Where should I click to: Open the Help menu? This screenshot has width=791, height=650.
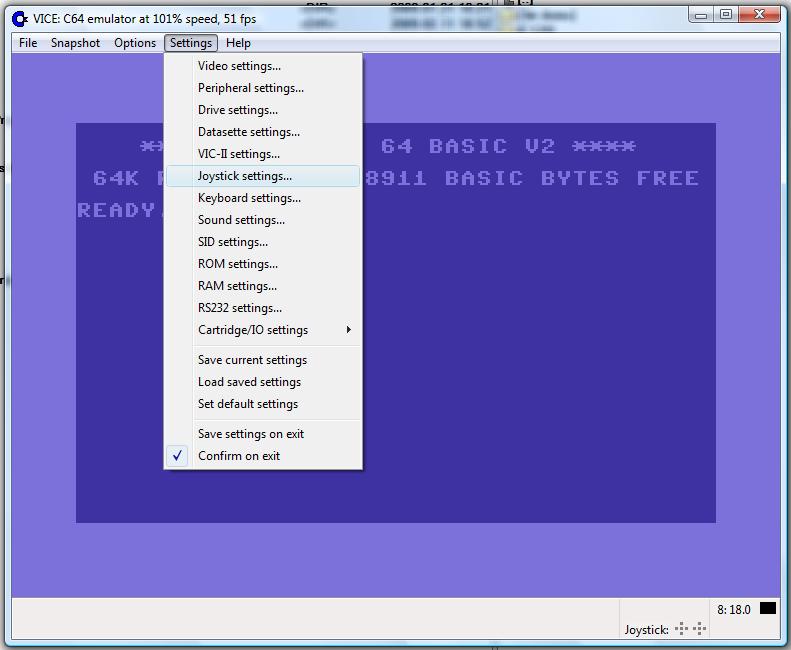coord(238,43)
